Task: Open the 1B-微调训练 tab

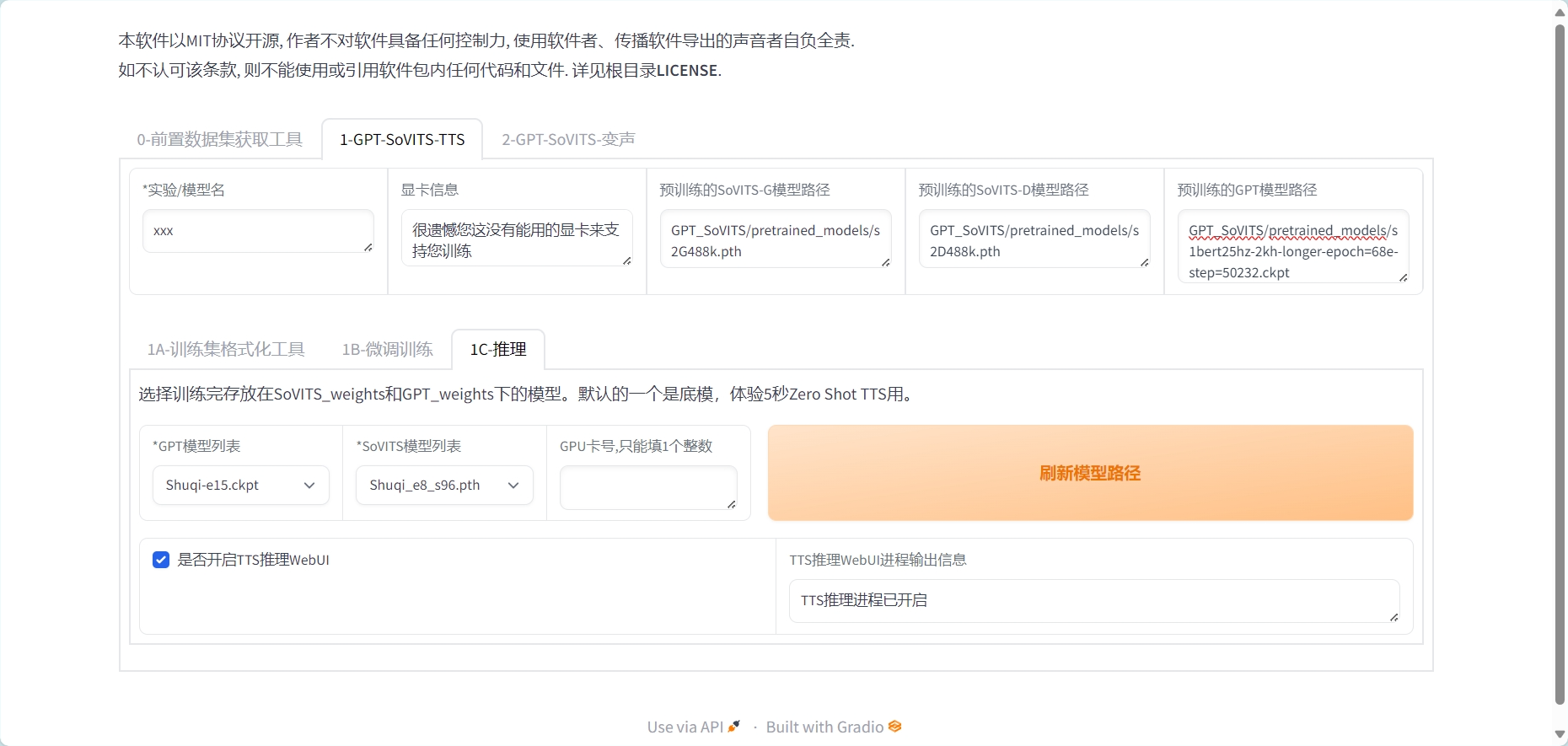Action: pos(387,349)
